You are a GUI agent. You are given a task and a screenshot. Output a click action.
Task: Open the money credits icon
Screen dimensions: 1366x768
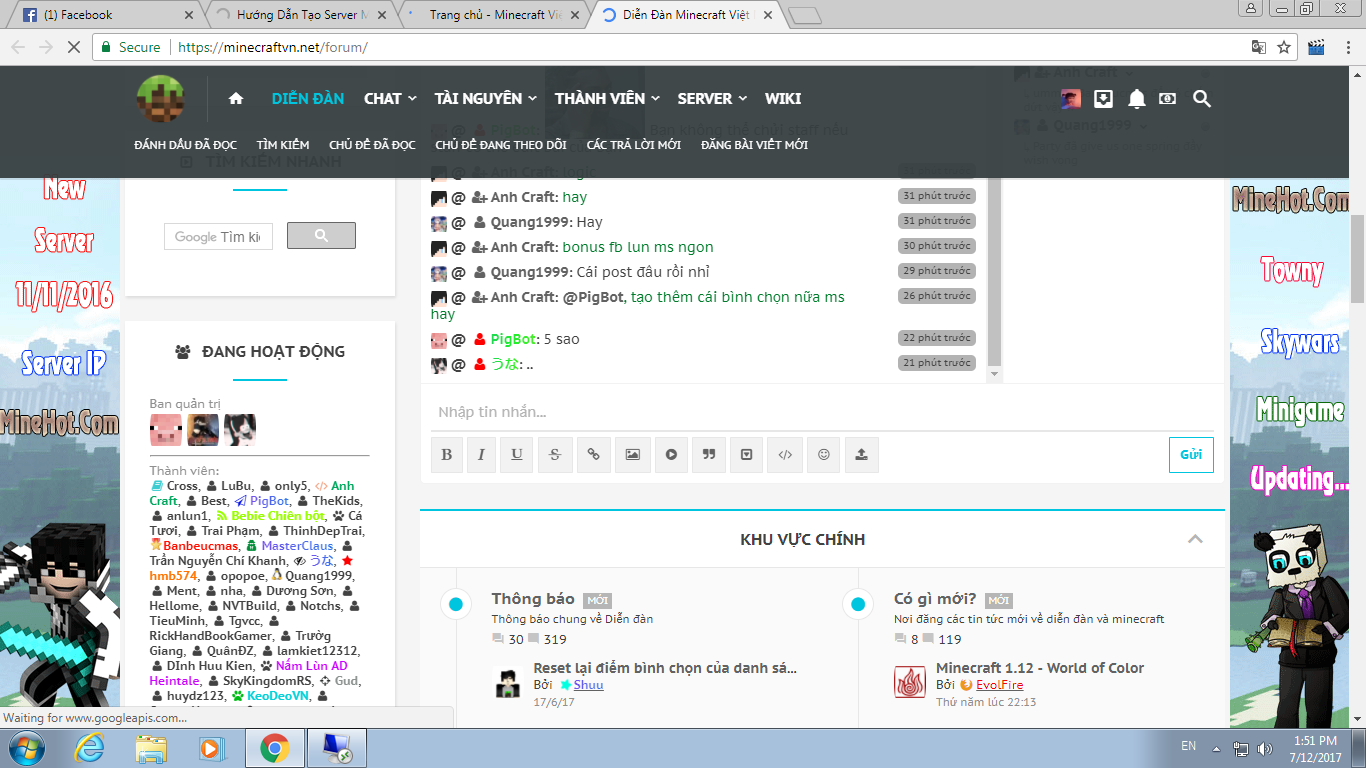pyautogui.click(x=1167, y=98)
